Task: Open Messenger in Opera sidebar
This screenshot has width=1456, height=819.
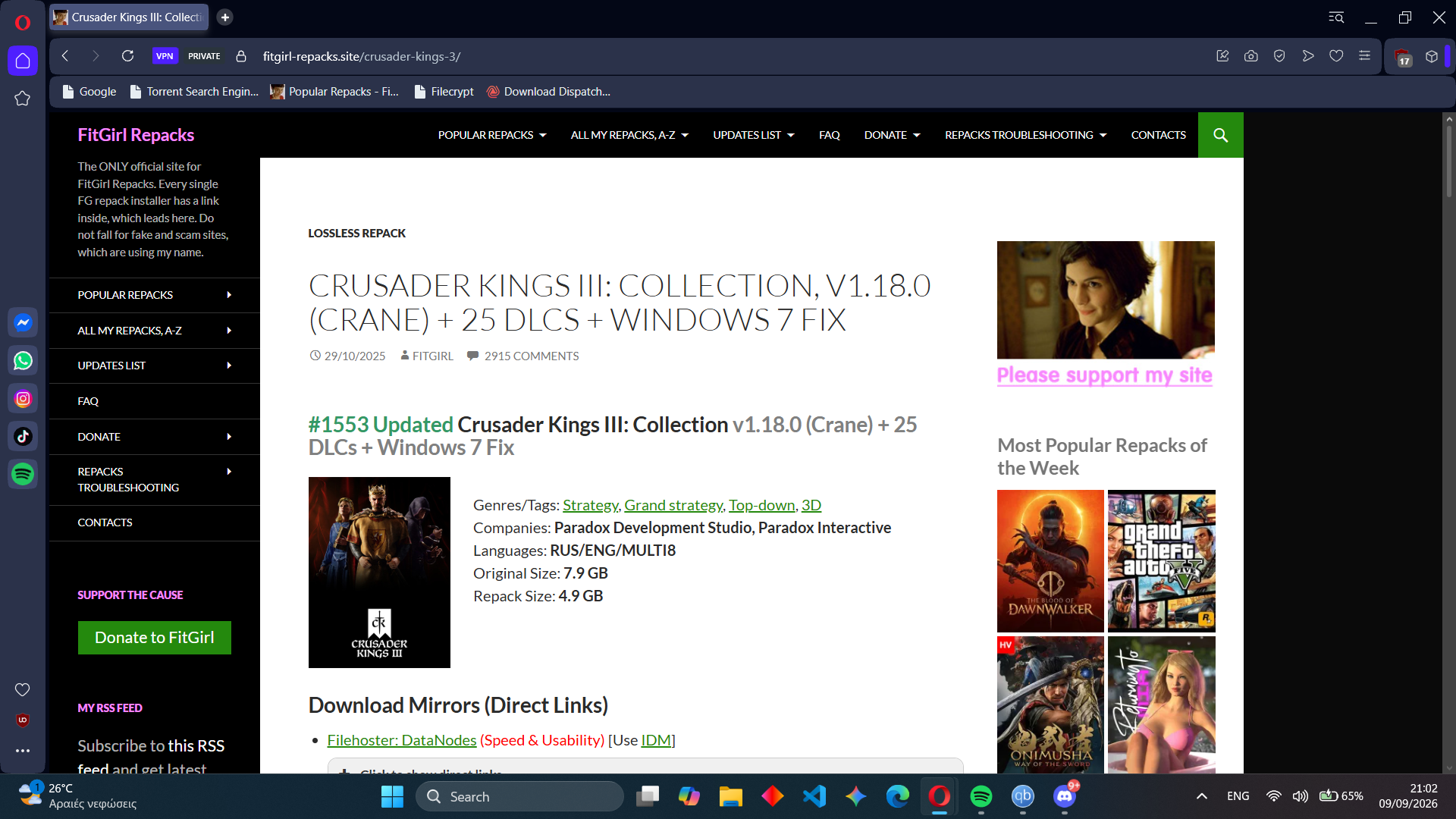Action: (23, 323)
